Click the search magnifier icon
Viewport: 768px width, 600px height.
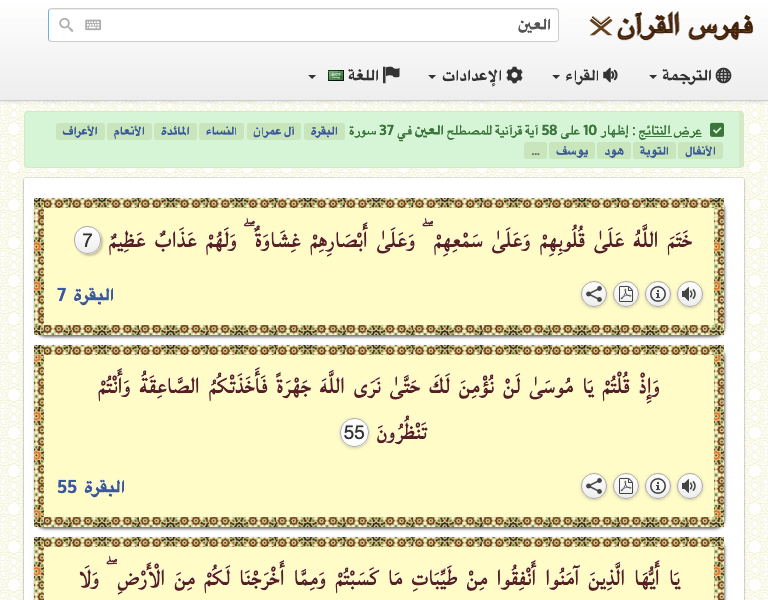pyautogui.click(x=66, y=26)
